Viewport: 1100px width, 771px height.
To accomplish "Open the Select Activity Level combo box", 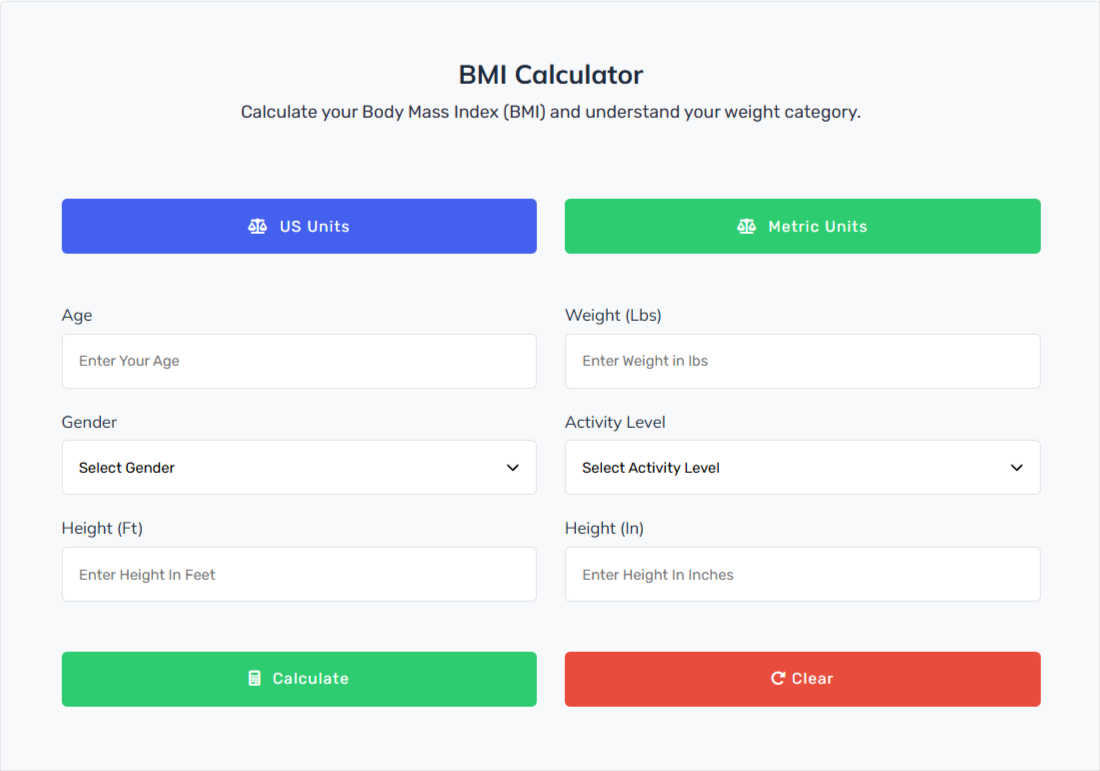I will point(803,467).
